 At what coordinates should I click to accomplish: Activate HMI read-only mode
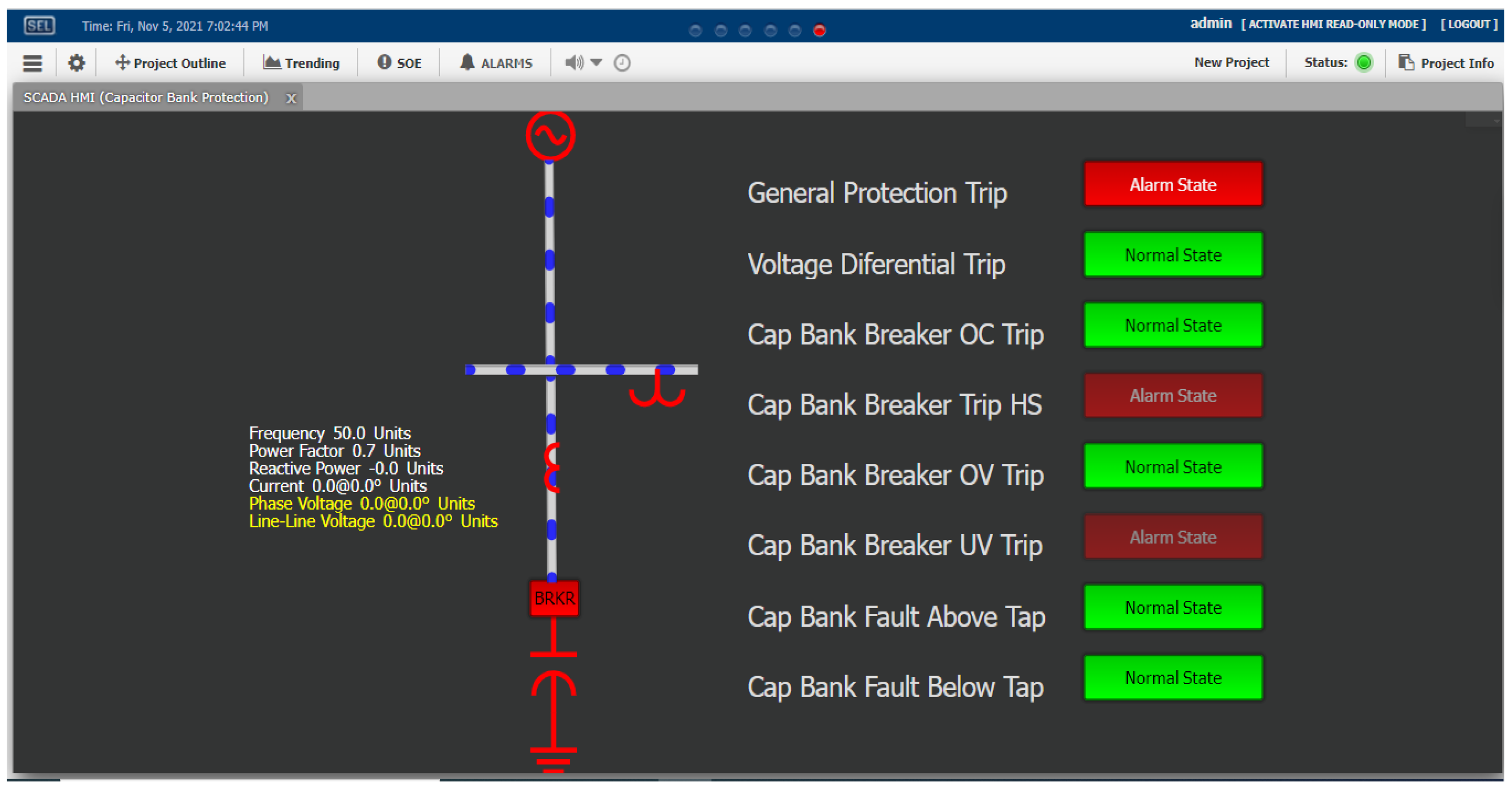click(x=1333, y=24)
